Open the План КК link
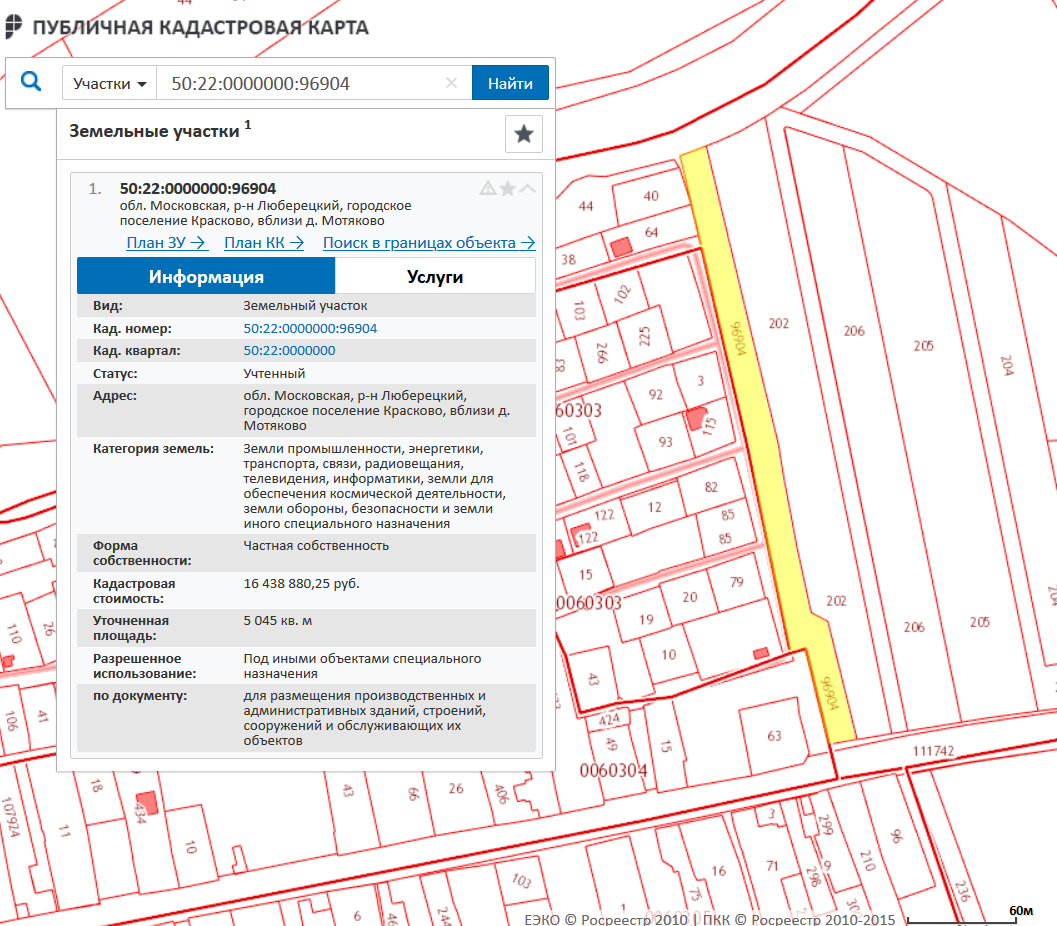The height and width of the screenshot is (926, 1057). click(264, 243)
